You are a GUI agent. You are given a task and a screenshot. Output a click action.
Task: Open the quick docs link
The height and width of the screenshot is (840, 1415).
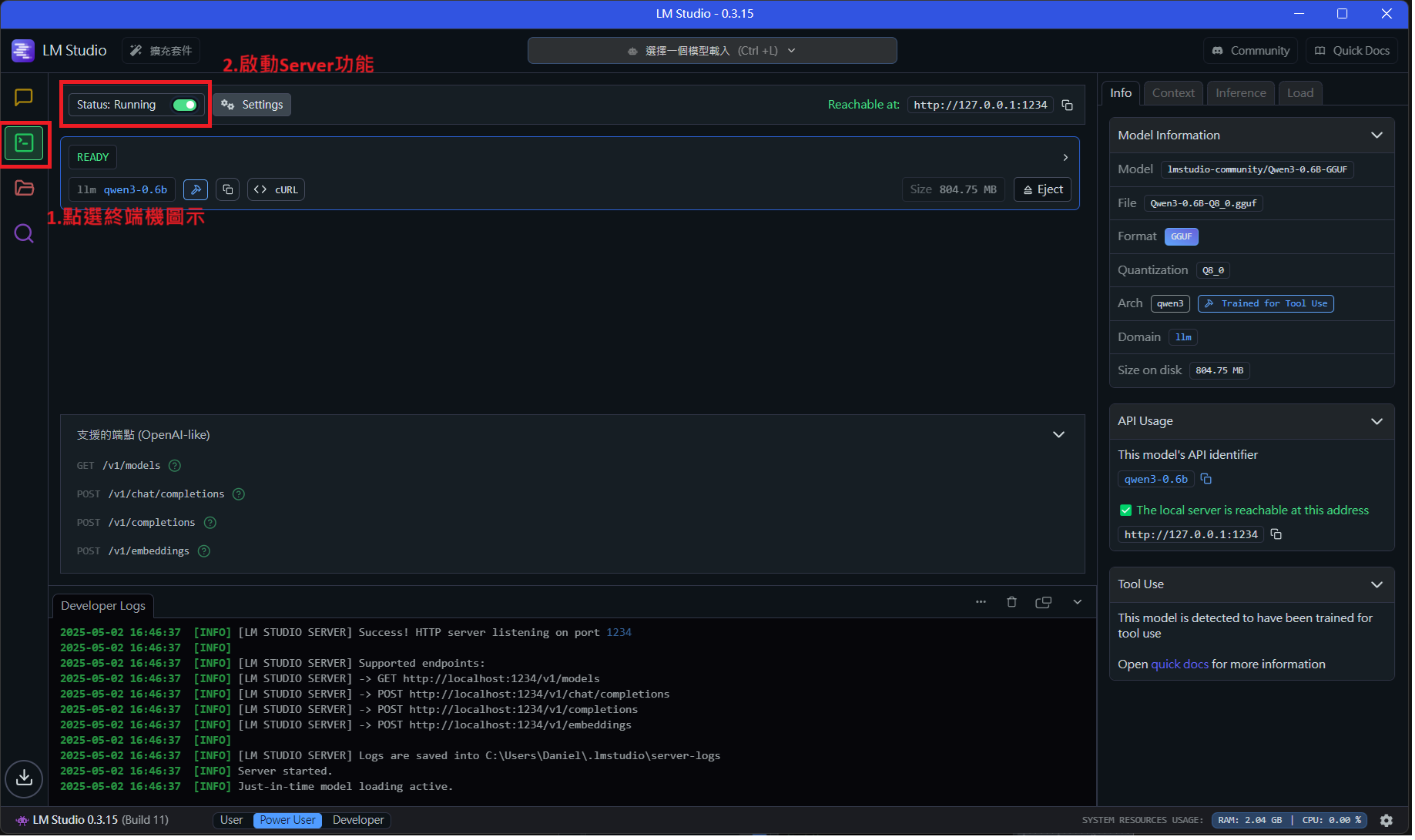(1179, 664)
